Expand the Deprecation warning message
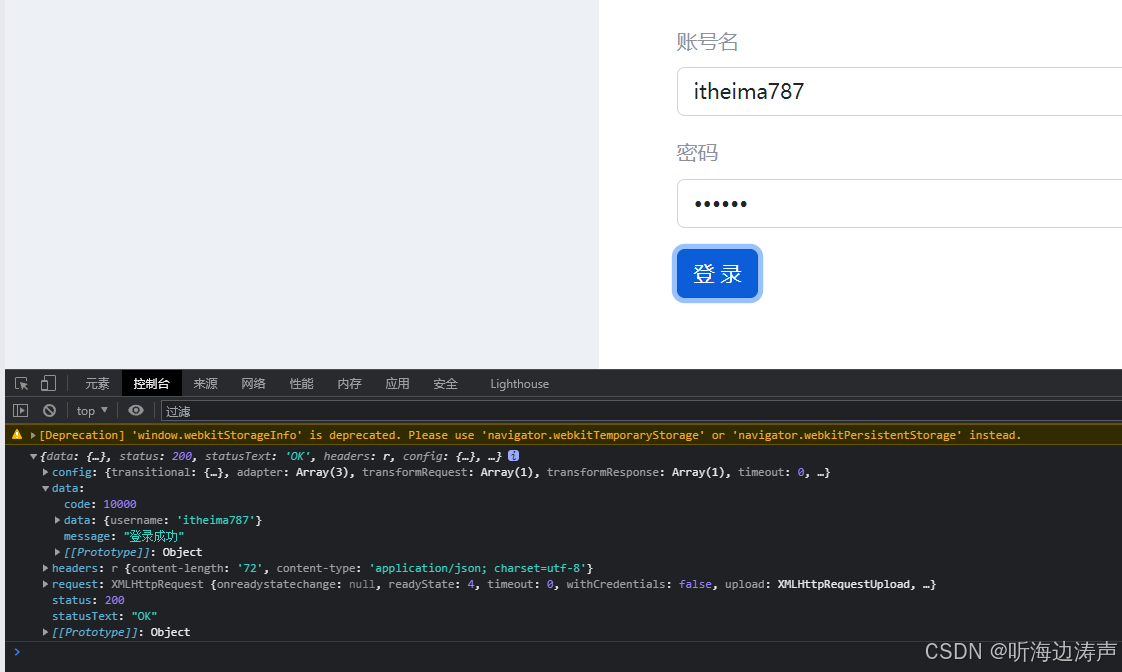Screen dimensions: 1122x672 coord(33,435)
